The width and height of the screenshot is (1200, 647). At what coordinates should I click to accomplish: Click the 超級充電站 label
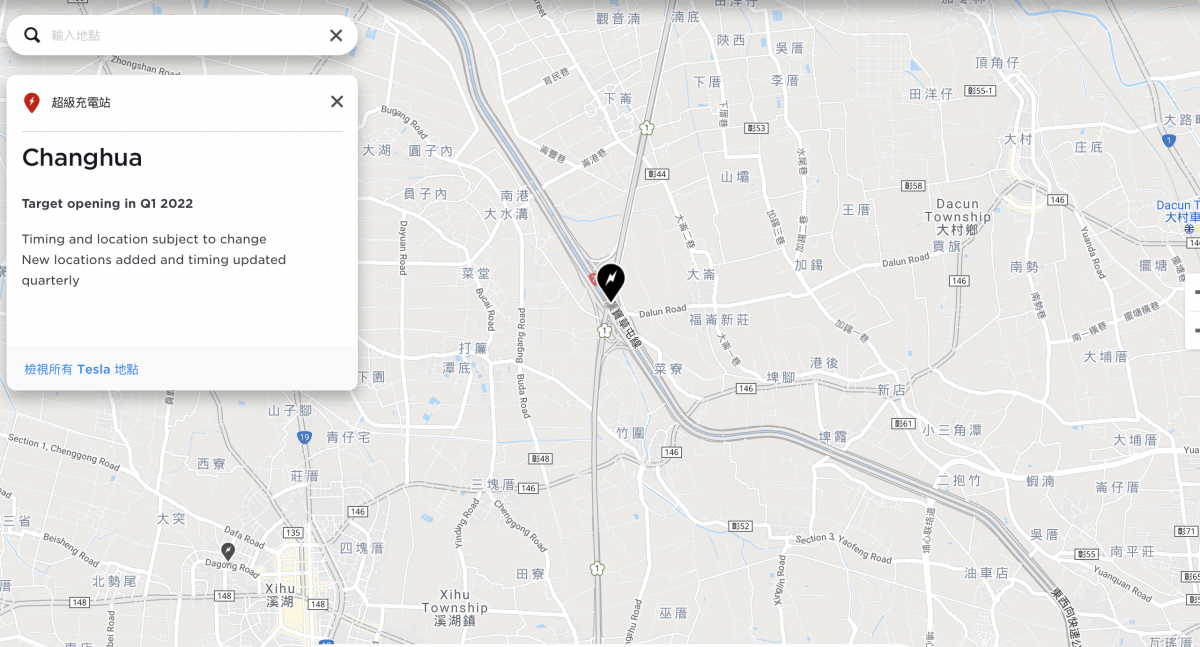[81, 102]
